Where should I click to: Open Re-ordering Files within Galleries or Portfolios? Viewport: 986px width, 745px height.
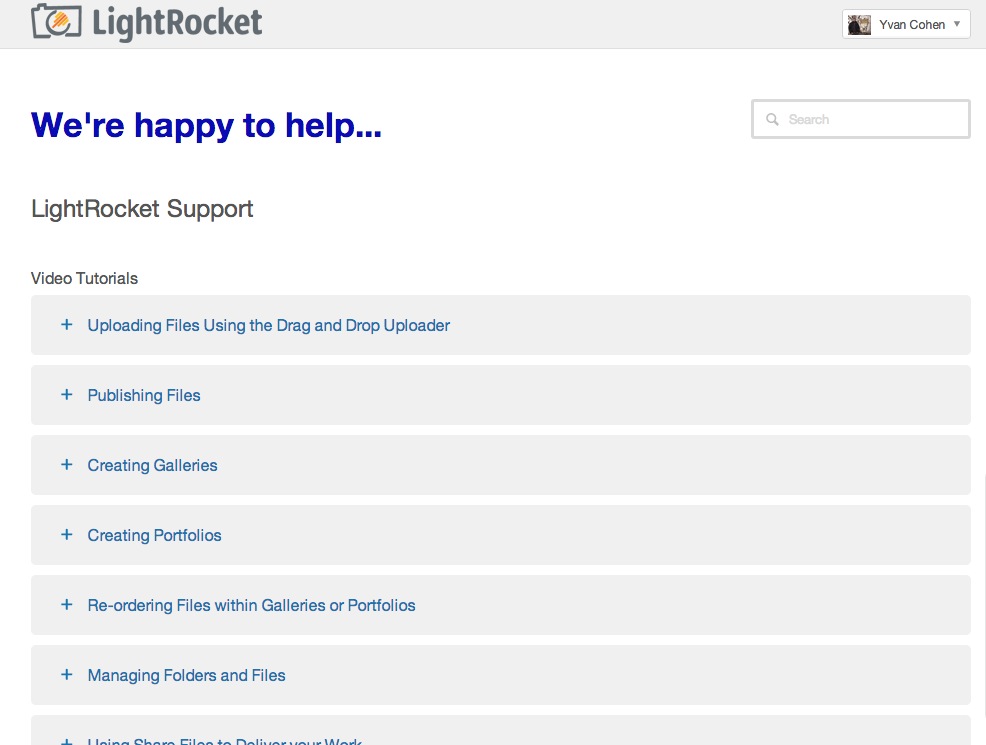pyautogui.click(x=251, y=605)
